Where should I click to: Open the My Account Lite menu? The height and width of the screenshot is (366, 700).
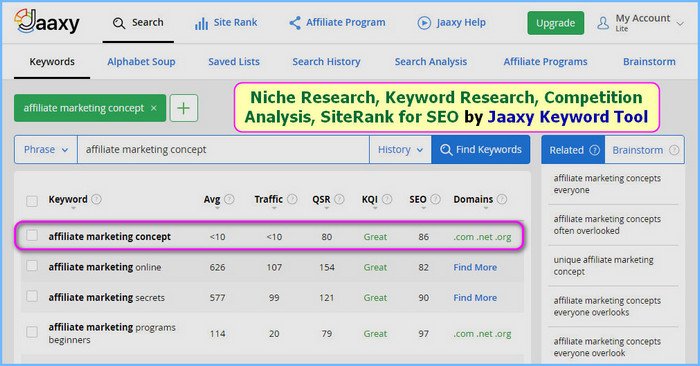pyautogui.click(x=640, y=23)
